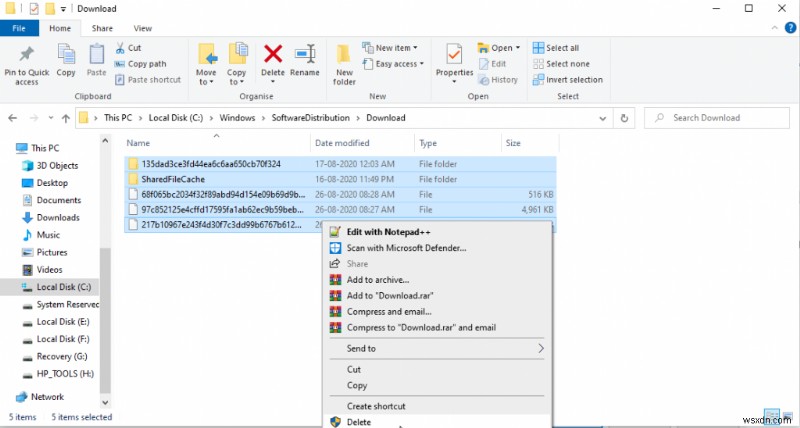Expand the address bar history dropdown
Screen dimensions: 800x428
[603, 118]
